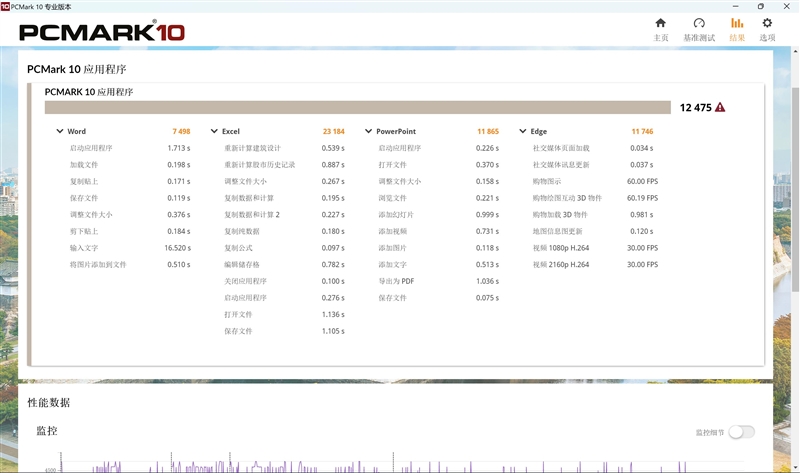Click the PCMark 10 应用程序 page heading

click(77, 69)
